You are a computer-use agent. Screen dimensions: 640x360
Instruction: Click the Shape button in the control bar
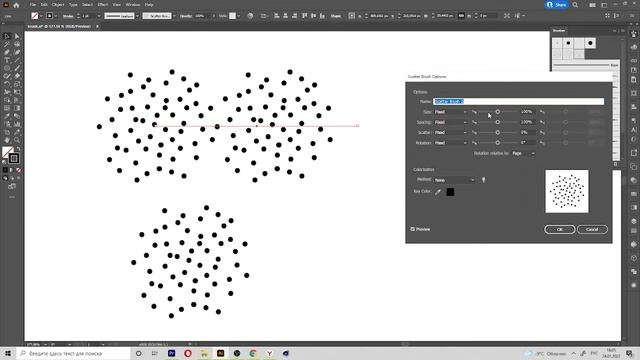point(336,16)
